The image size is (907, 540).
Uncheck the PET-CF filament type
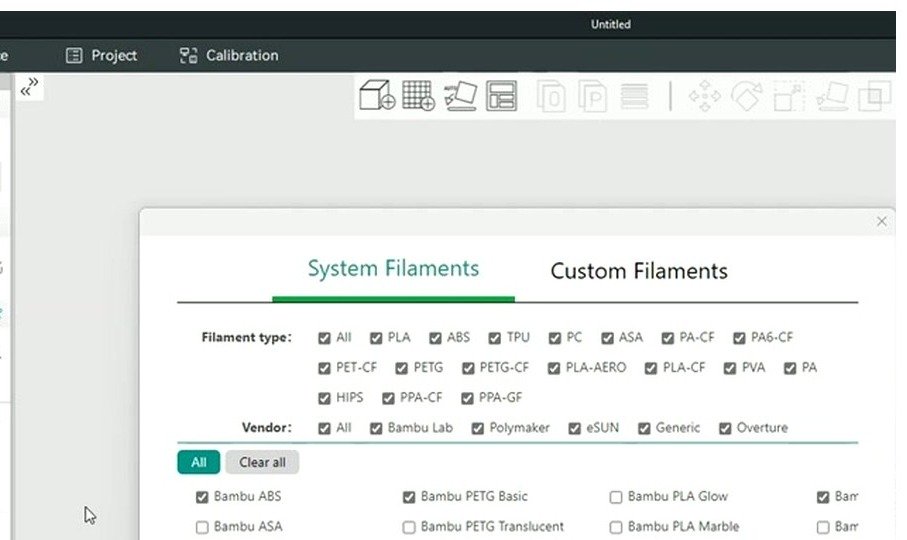click(x=324, y=368)
